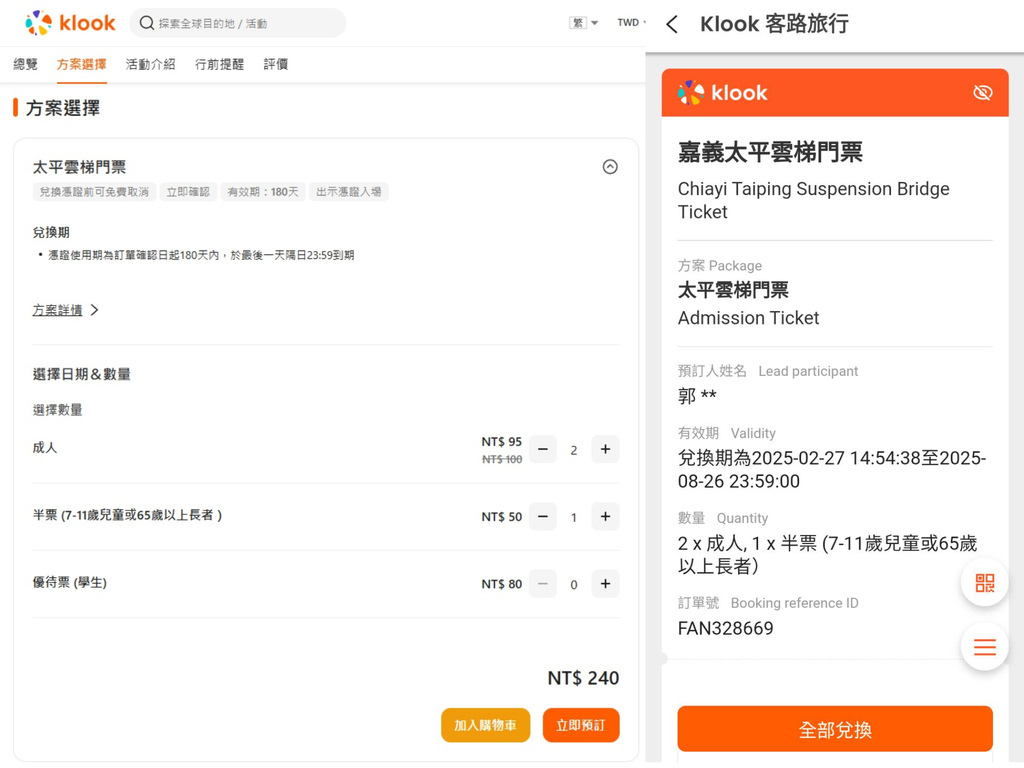
Task: Toggle the voucher info hide eye icon
Action: [982, 93]
